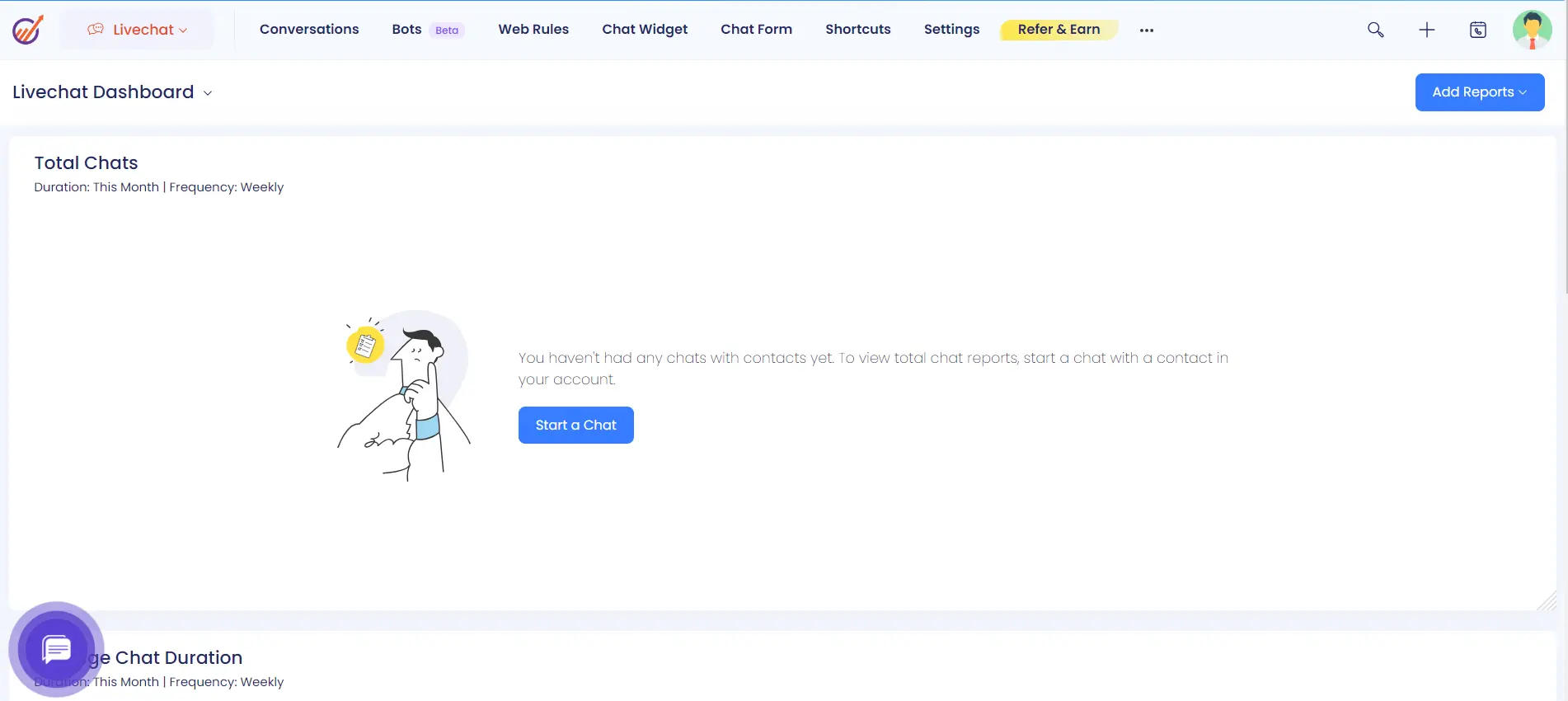Viewport: 1568px width, 701px height.
Task: Open the Bots Beta tab
Action: 428,30
